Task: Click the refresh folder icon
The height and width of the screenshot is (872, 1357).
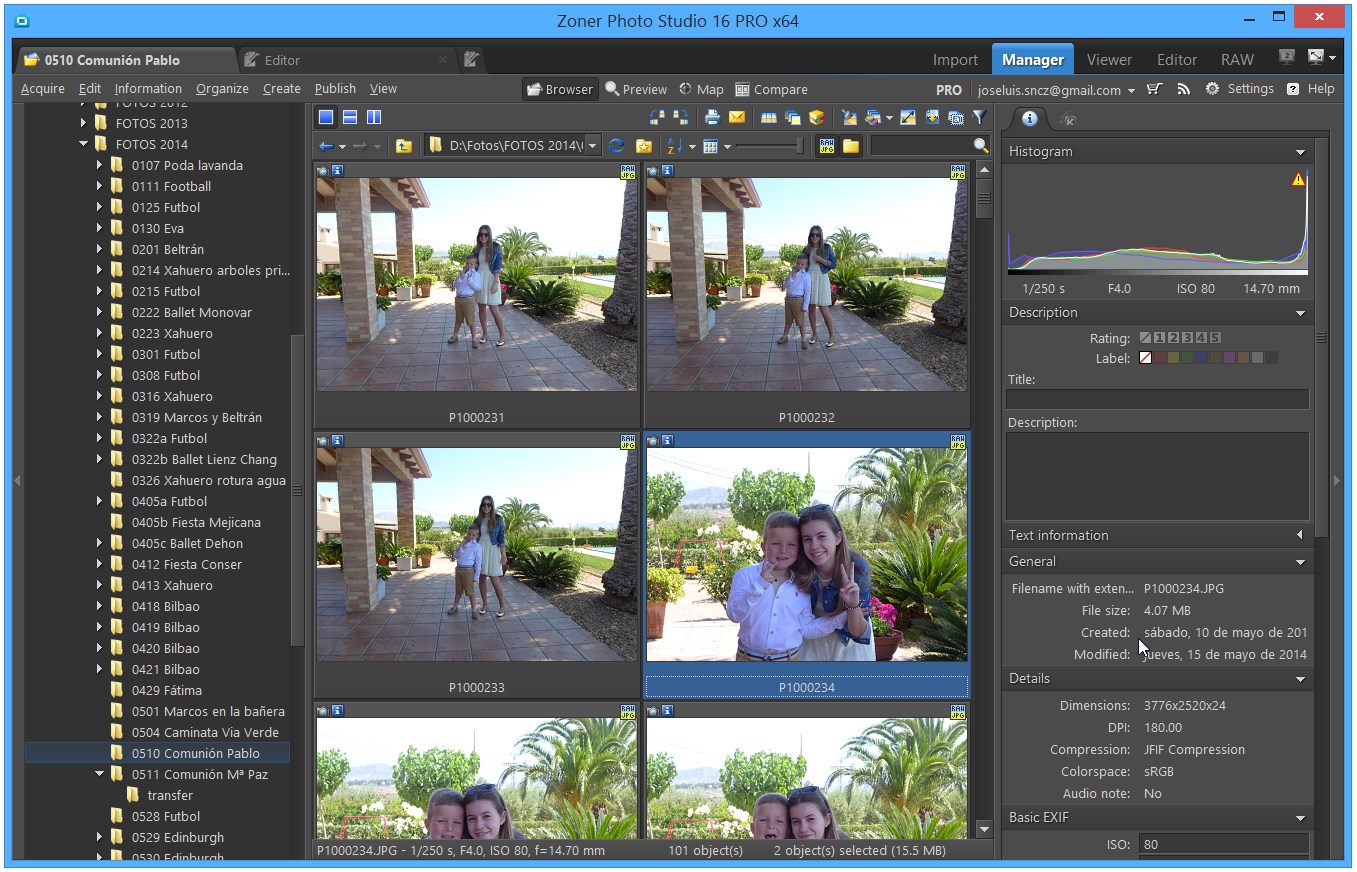Action: click(x=617, y=146)
